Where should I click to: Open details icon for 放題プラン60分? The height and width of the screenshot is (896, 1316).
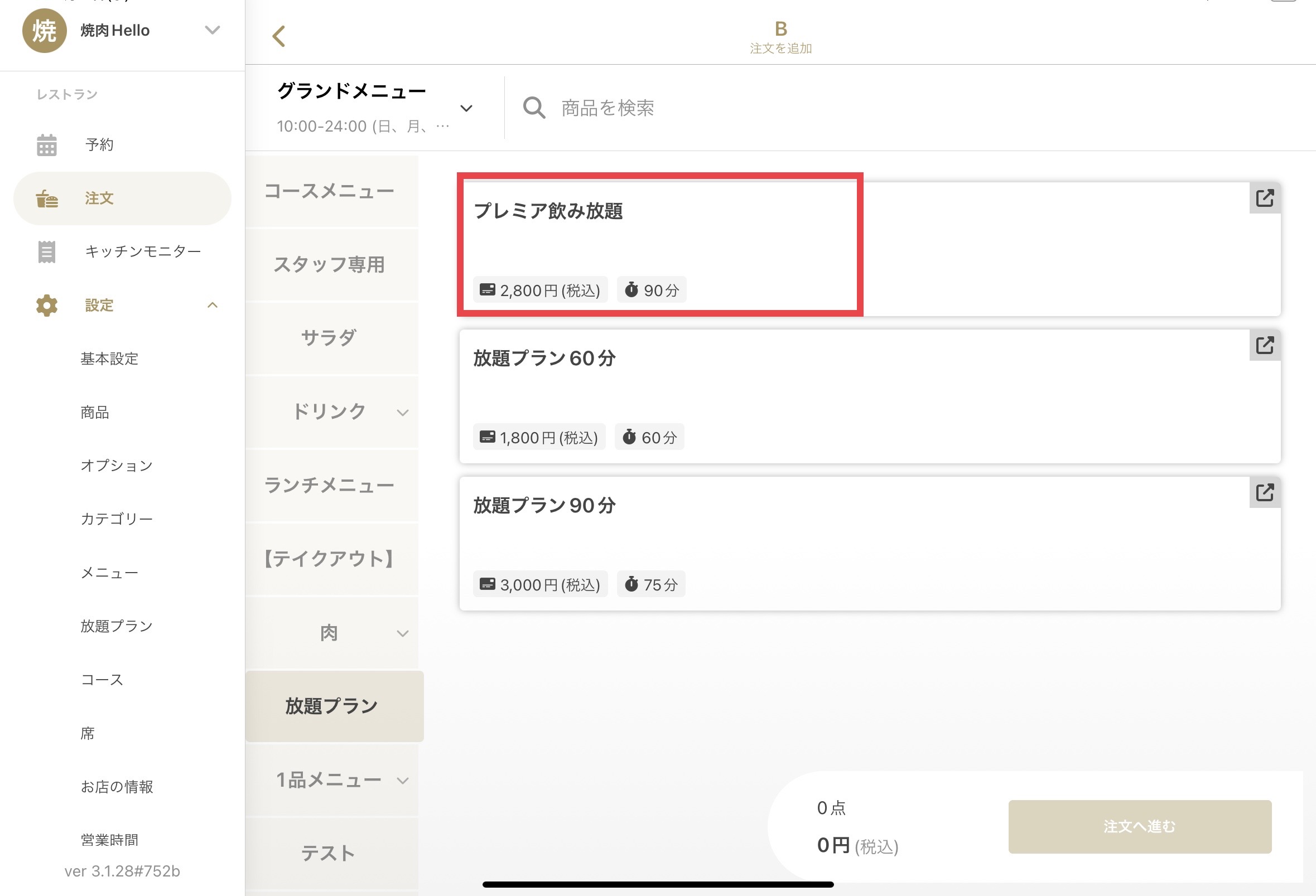pyautogui.click(x=1264, y=345)
